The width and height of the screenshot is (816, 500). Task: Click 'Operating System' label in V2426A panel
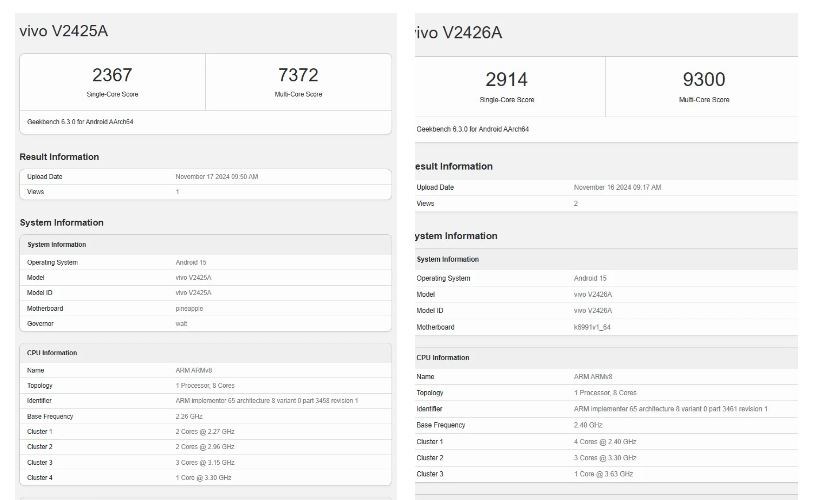443,278
